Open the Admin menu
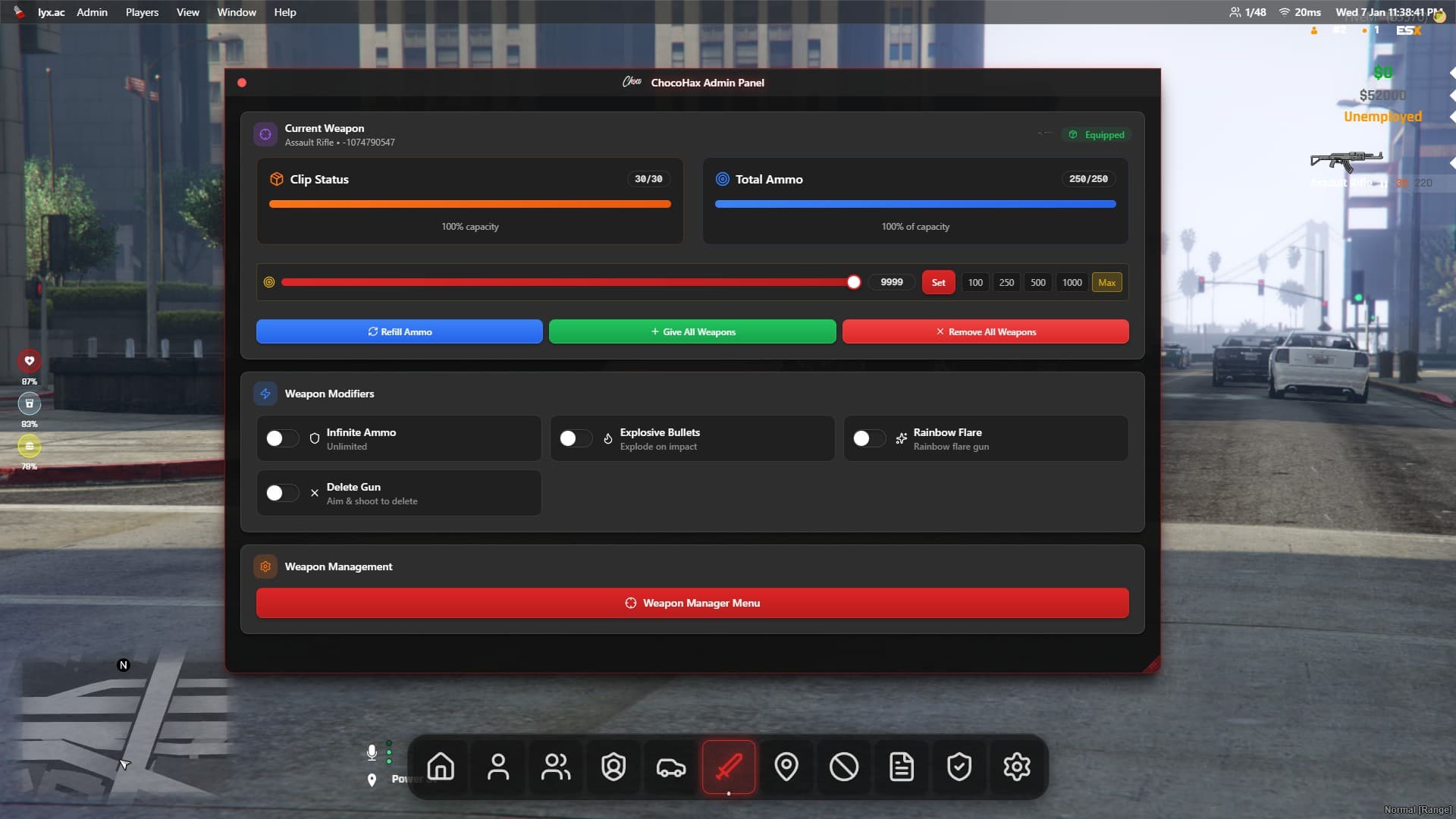 [x=92, y=12]
